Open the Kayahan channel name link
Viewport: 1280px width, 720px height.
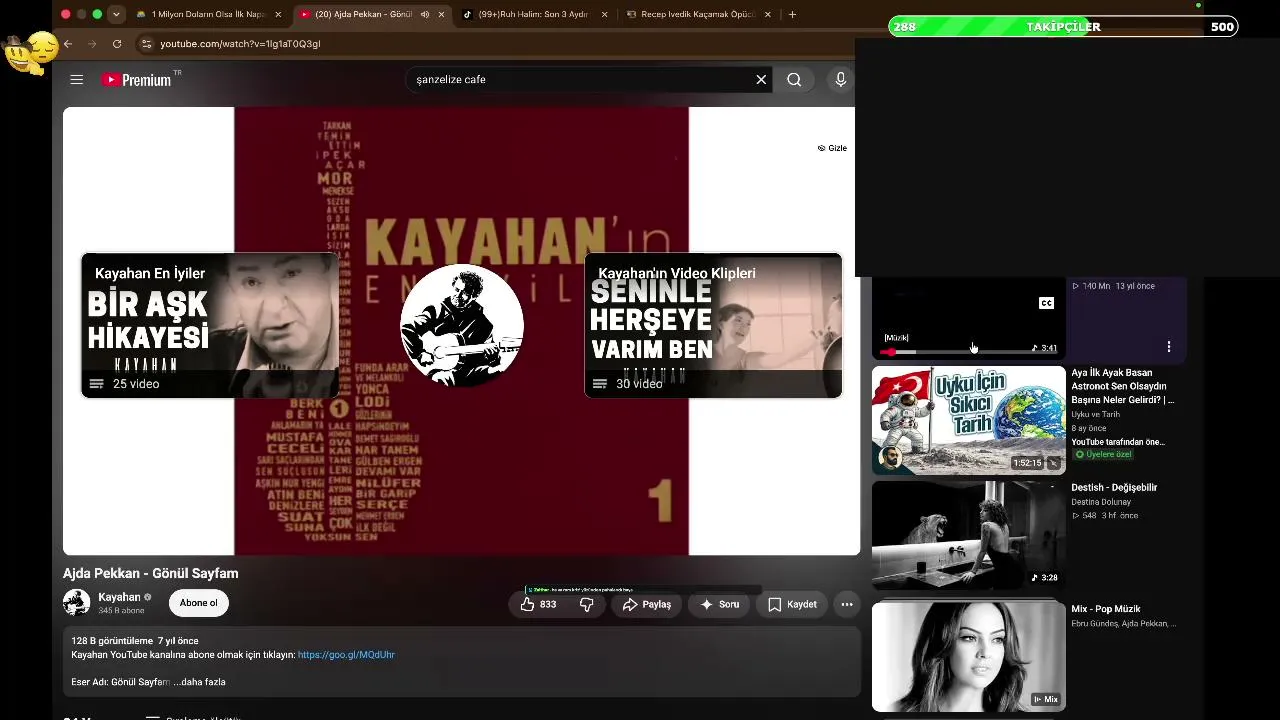coord(119,597)
